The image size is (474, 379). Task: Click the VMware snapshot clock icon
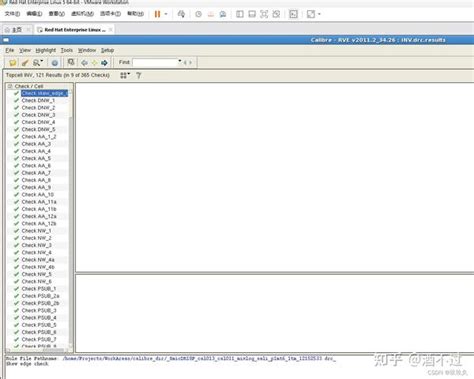(x=198, y=14)
